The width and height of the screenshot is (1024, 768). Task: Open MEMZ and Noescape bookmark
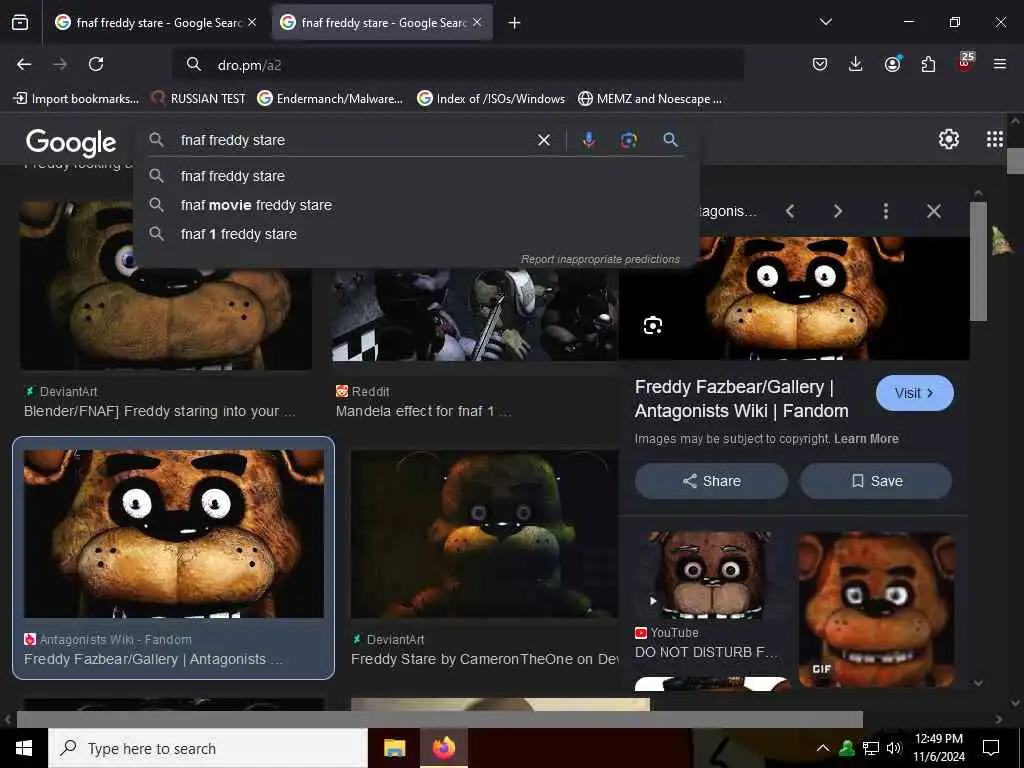tap(650, 99)
